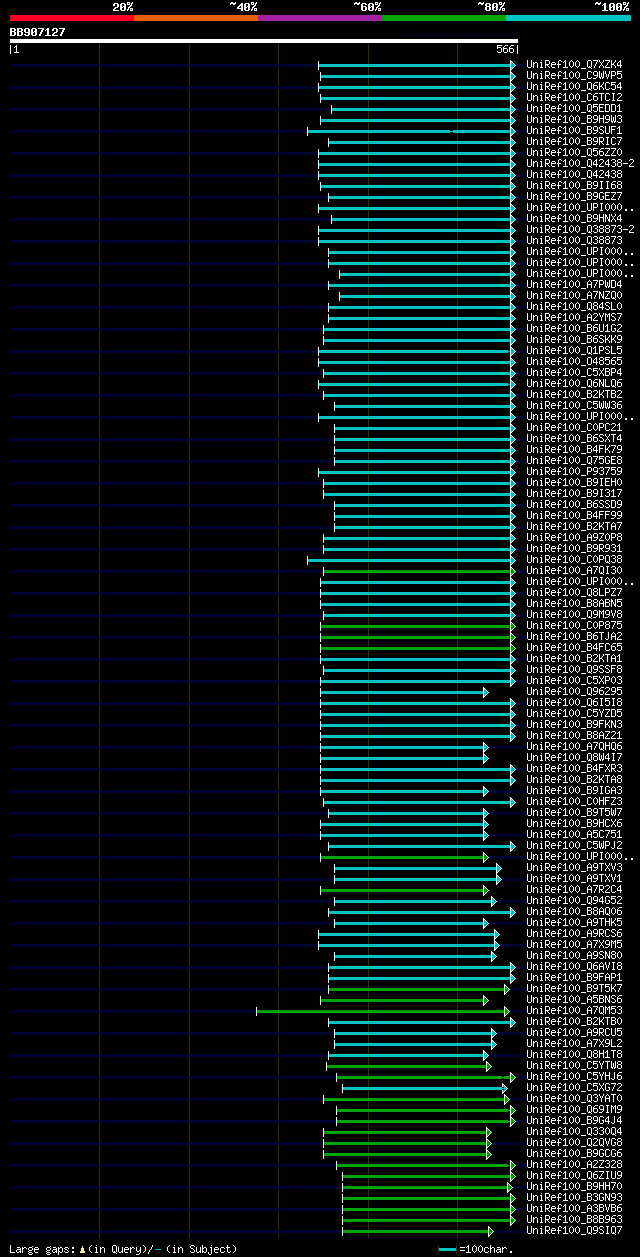Select the UniRef100_Q42438-2 label

[x=580, y=164]
